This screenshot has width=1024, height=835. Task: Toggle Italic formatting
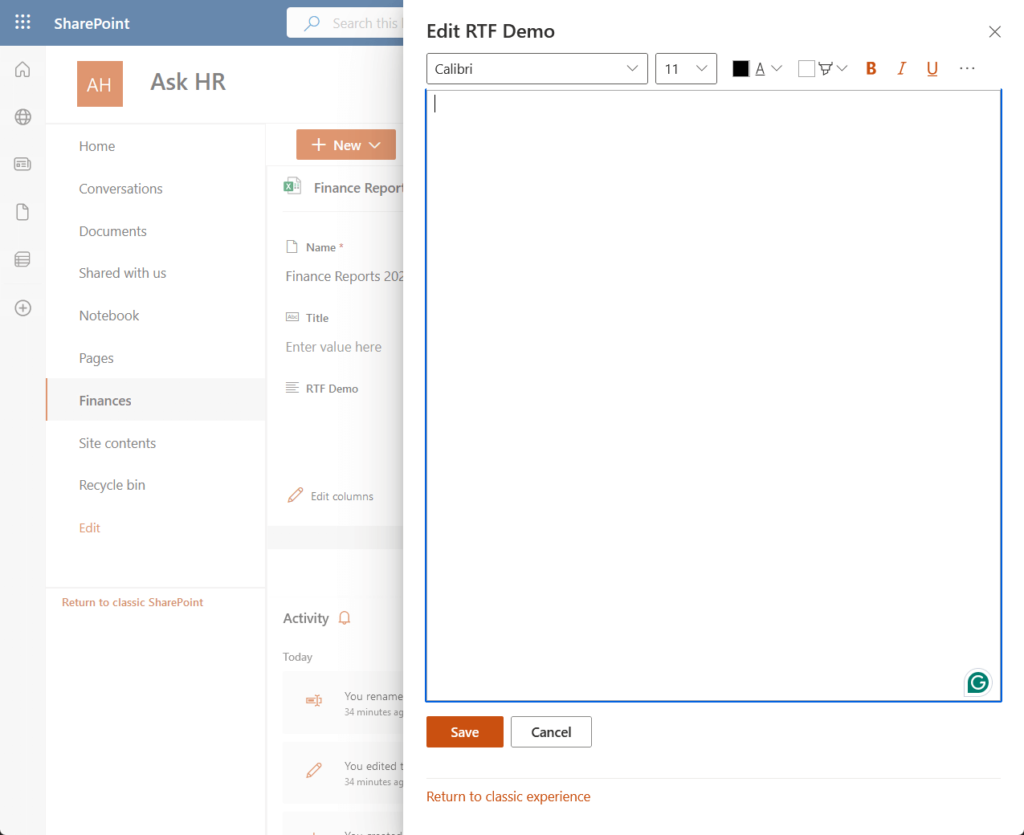click(x=901, y=69)
